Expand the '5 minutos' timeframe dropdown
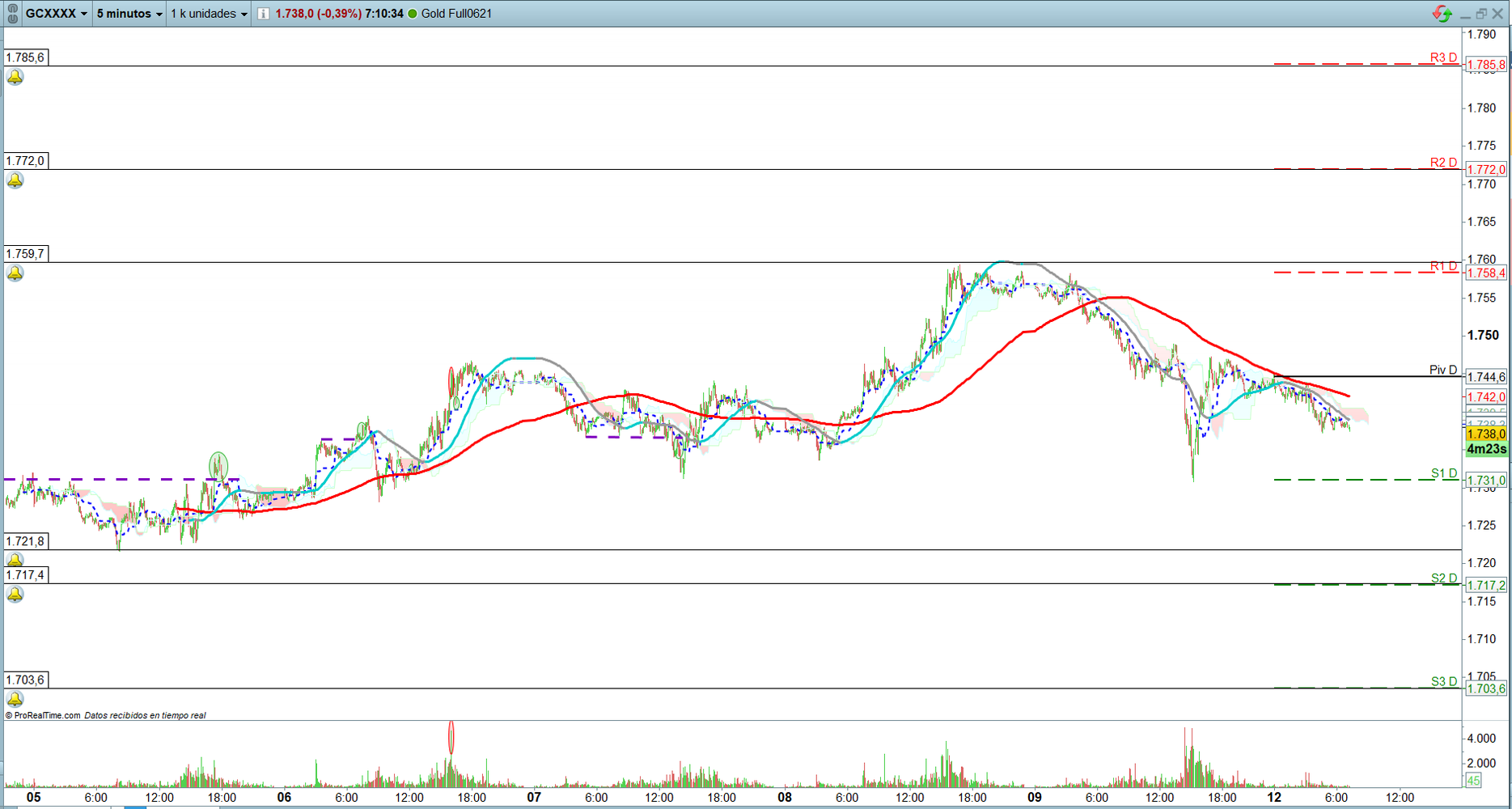The height and width of the screenshot is (809, 1512). (x=129, y=14)
